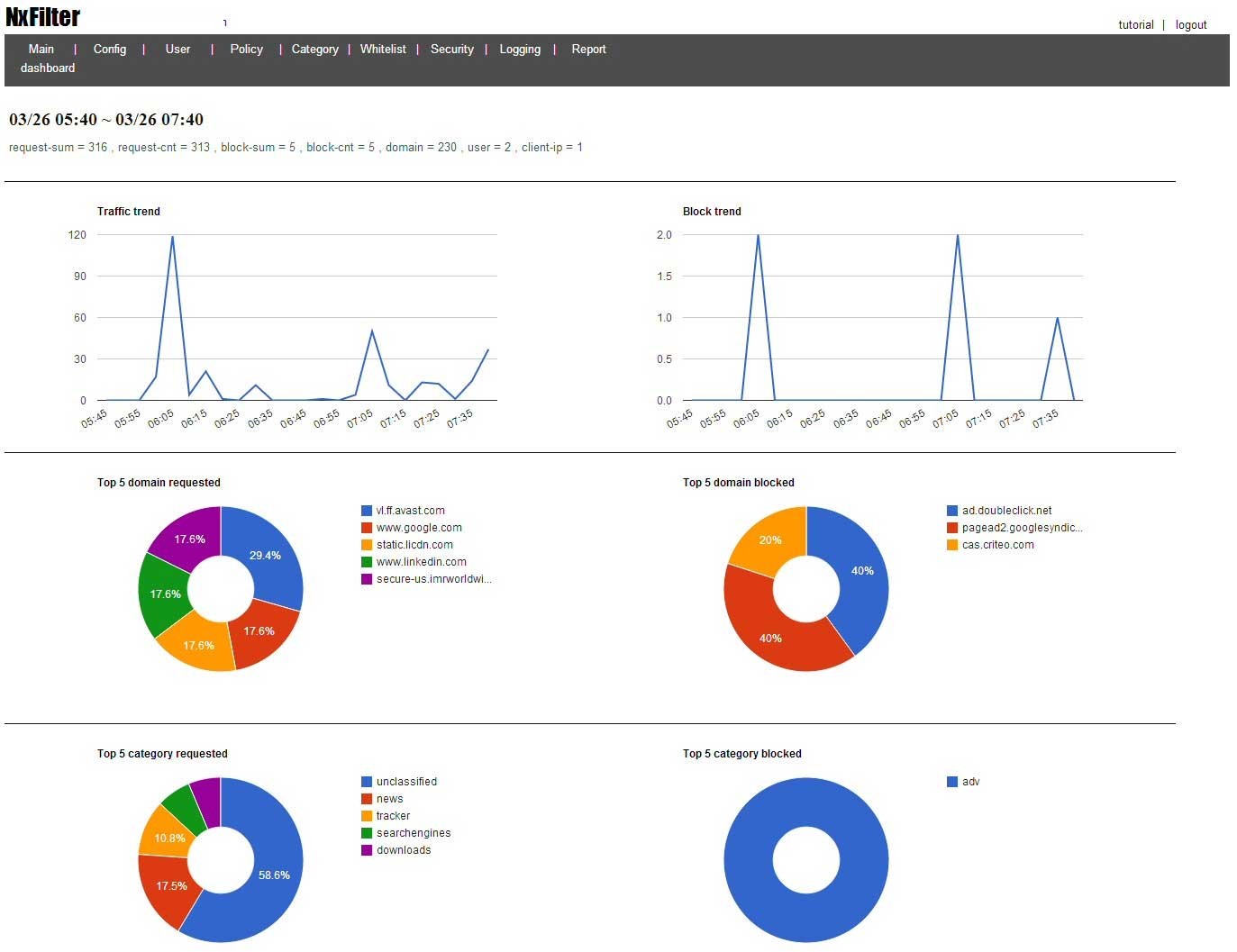Select ad.doubleclick.net legend swatch
The width and height of the screenshot is (1237, 952).
(952, 511)
